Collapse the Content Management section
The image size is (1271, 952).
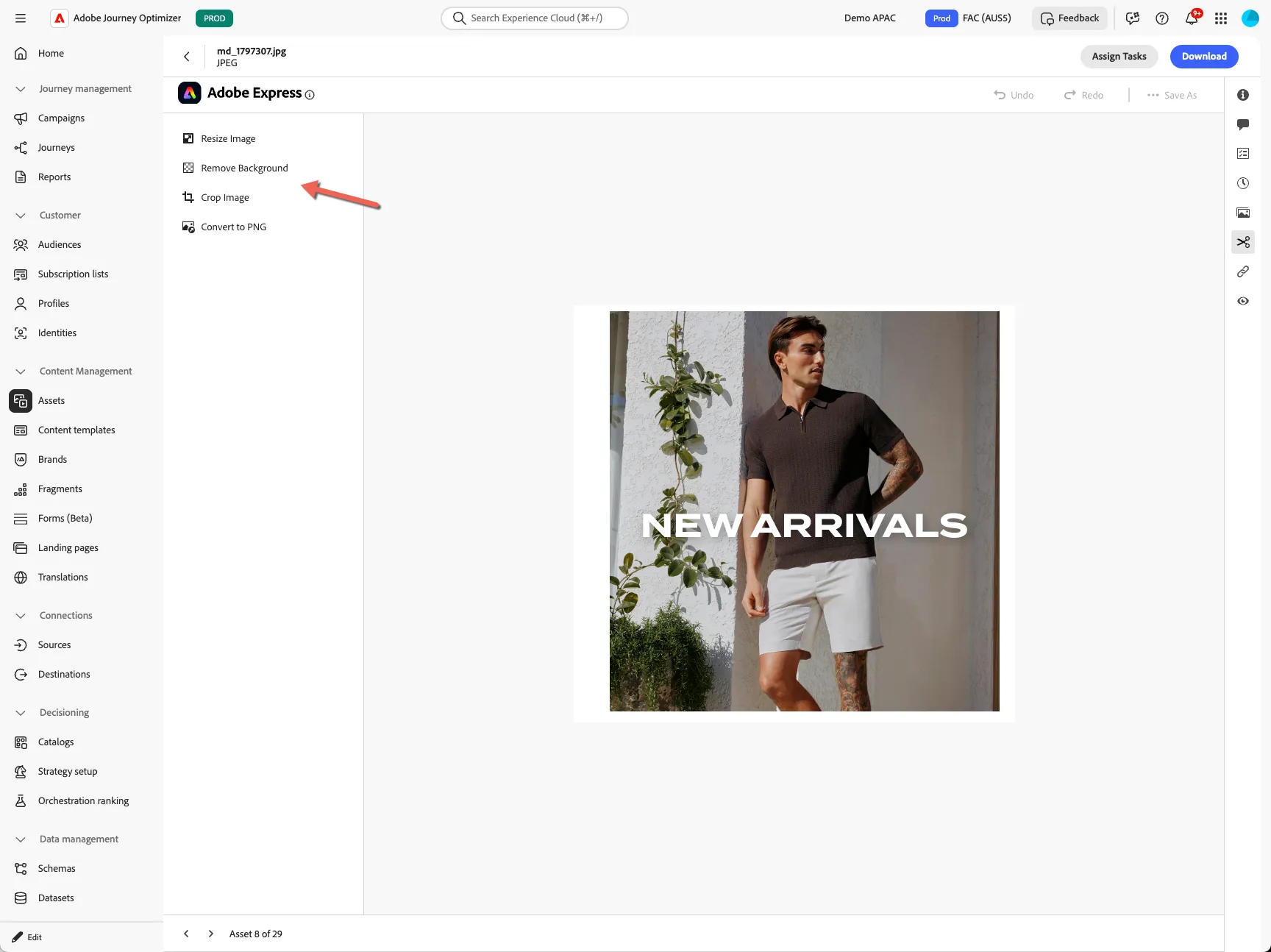(21, 372)
